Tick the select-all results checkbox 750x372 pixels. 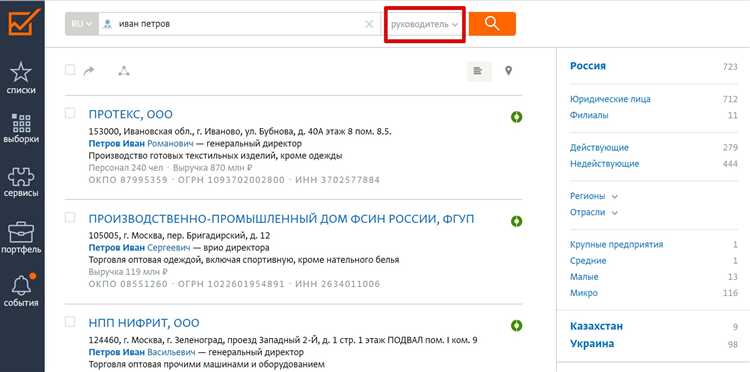pyautogui.click(x=70, y=70)
